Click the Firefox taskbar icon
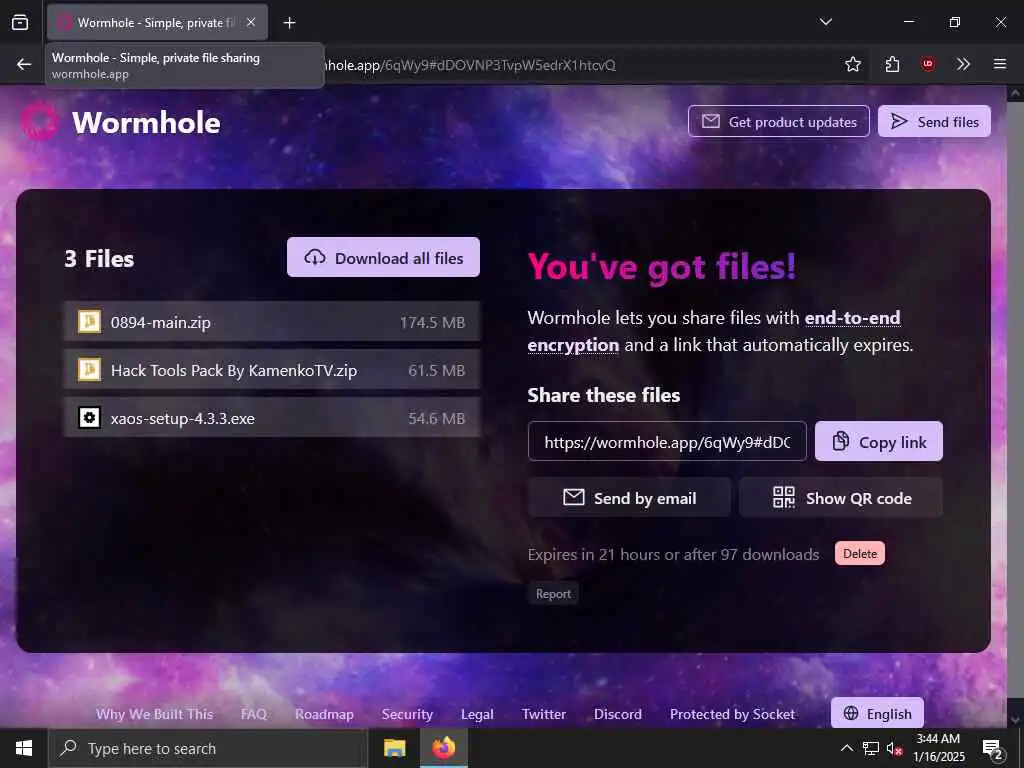Image resolution: width=1024 pixels, height=768 pixels. (443, 748)
